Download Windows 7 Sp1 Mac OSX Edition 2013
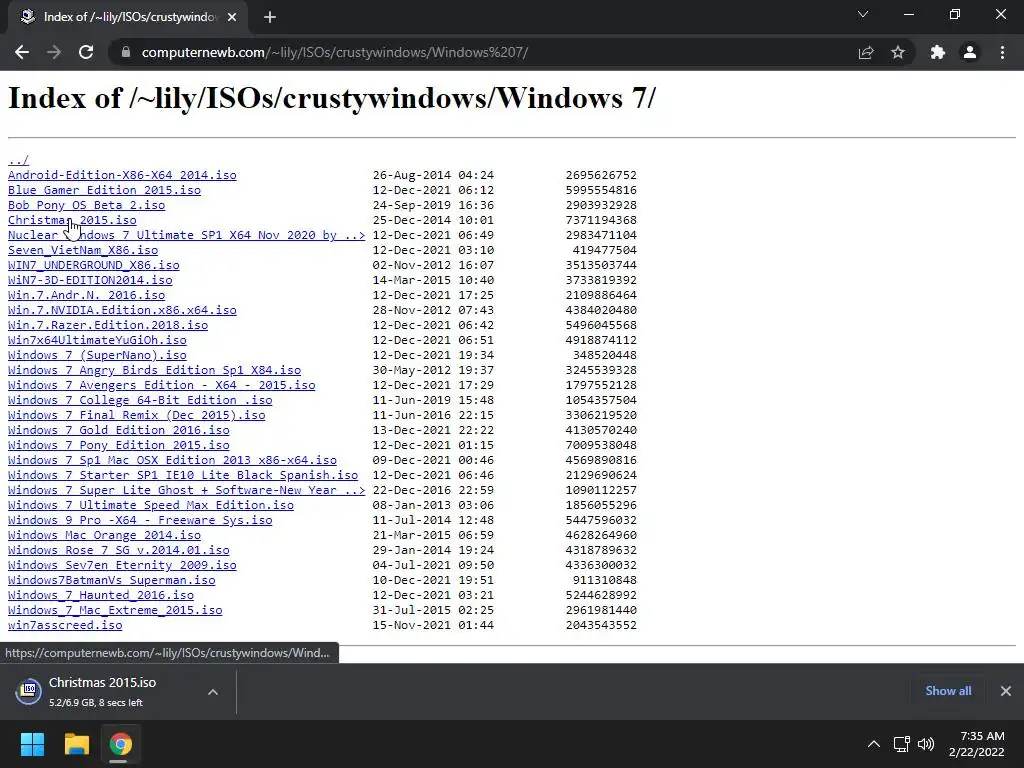This screenshot has height=768, width=1024. click(172, 460)
